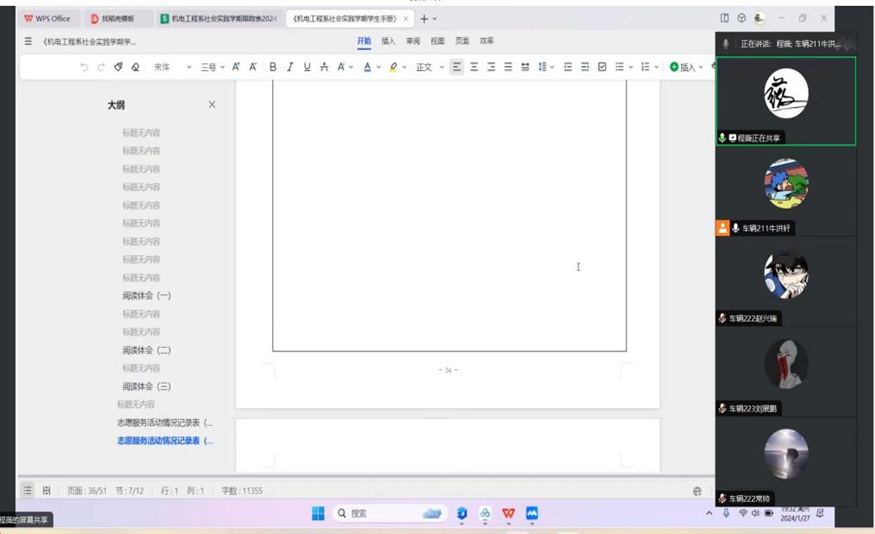Image resolution: width=875 pixels, height=534 pixels.
Task: Close the 大纲 outline panel
Action: (212, 105)
